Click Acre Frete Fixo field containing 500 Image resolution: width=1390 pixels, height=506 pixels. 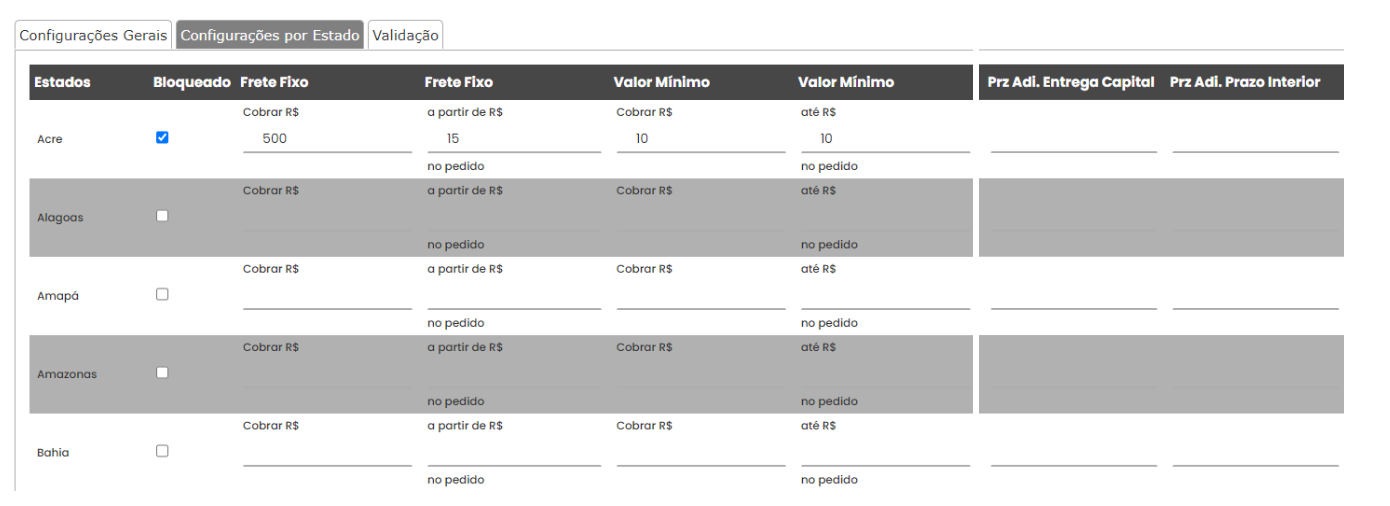(x=327, y=139)
